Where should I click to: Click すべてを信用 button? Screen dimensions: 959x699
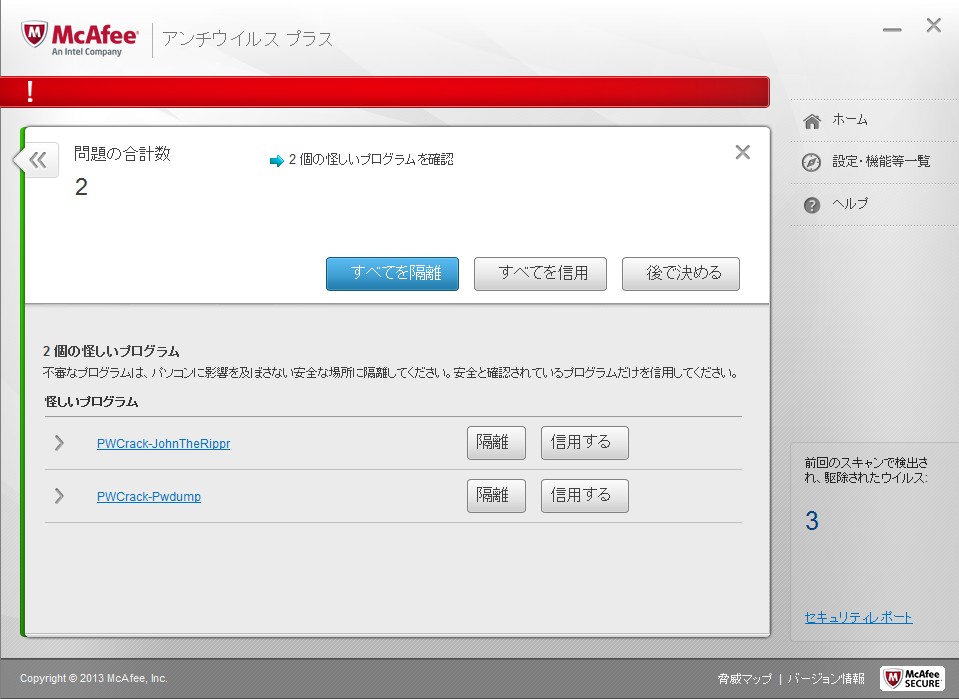540,273
